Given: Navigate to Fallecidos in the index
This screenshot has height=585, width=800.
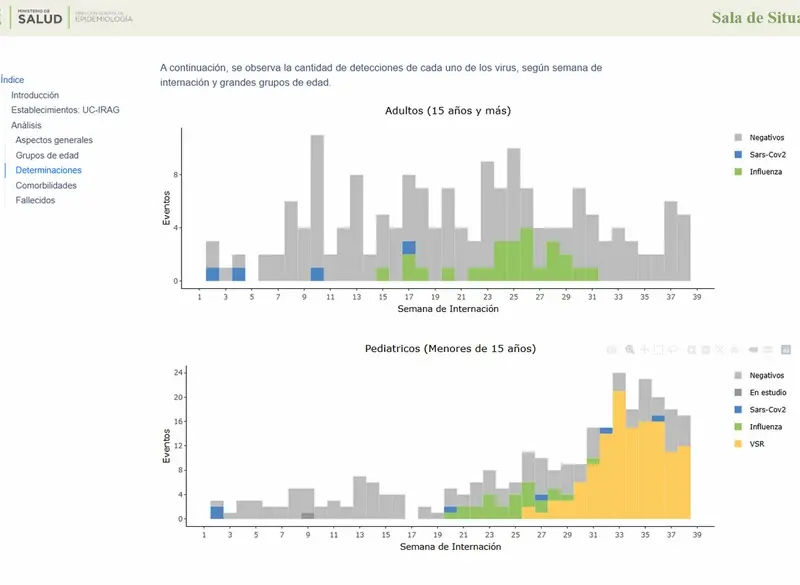Looking at the screenshot, I should 35,200.
